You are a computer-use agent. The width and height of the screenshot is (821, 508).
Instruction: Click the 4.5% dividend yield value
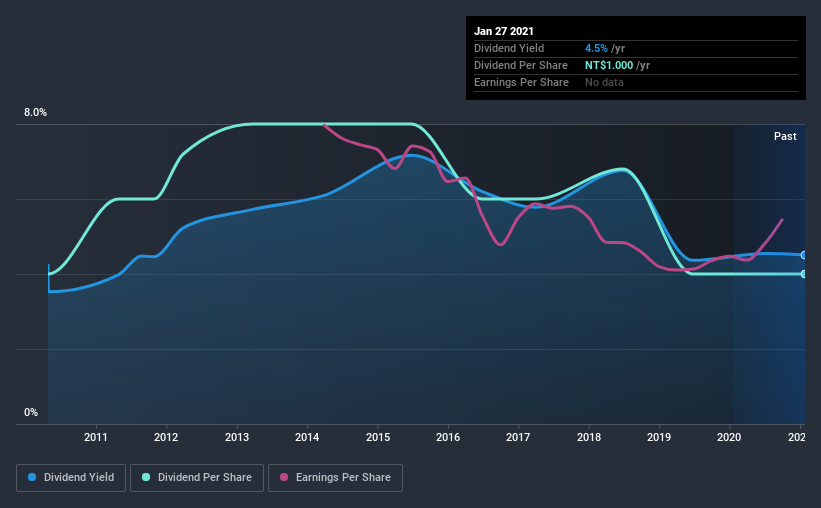(x=596, y=48)
